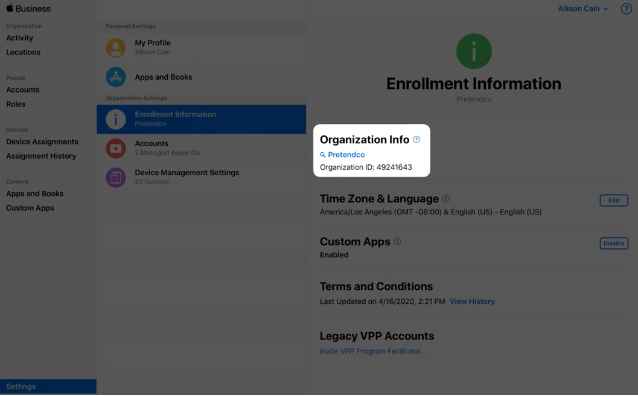Click the Enrollment Information heading
Viewport: 638px width, 396px height.
(474, 84)
